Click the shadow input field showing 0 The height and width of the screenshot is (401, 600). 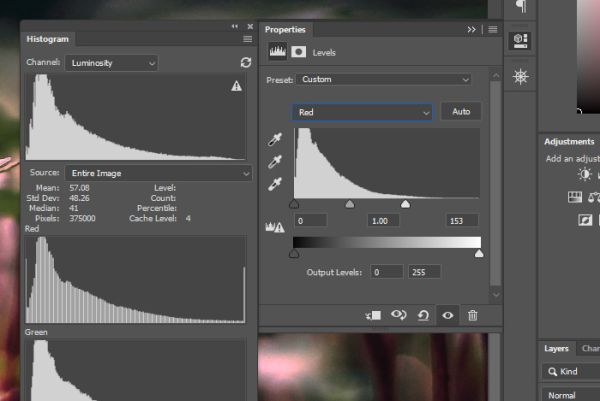[310, 221]
